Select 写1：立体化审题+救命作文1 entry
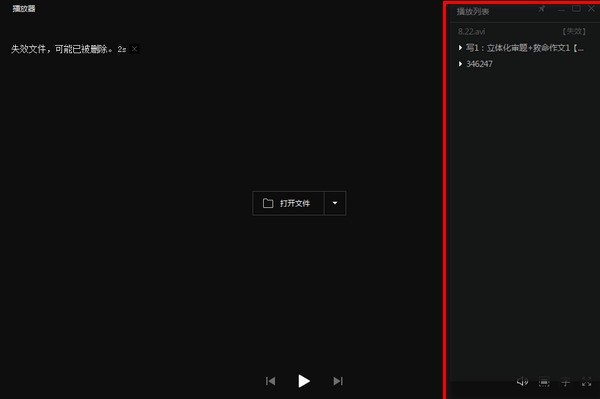This screenshot has height=399, width=600. [525, 48]
